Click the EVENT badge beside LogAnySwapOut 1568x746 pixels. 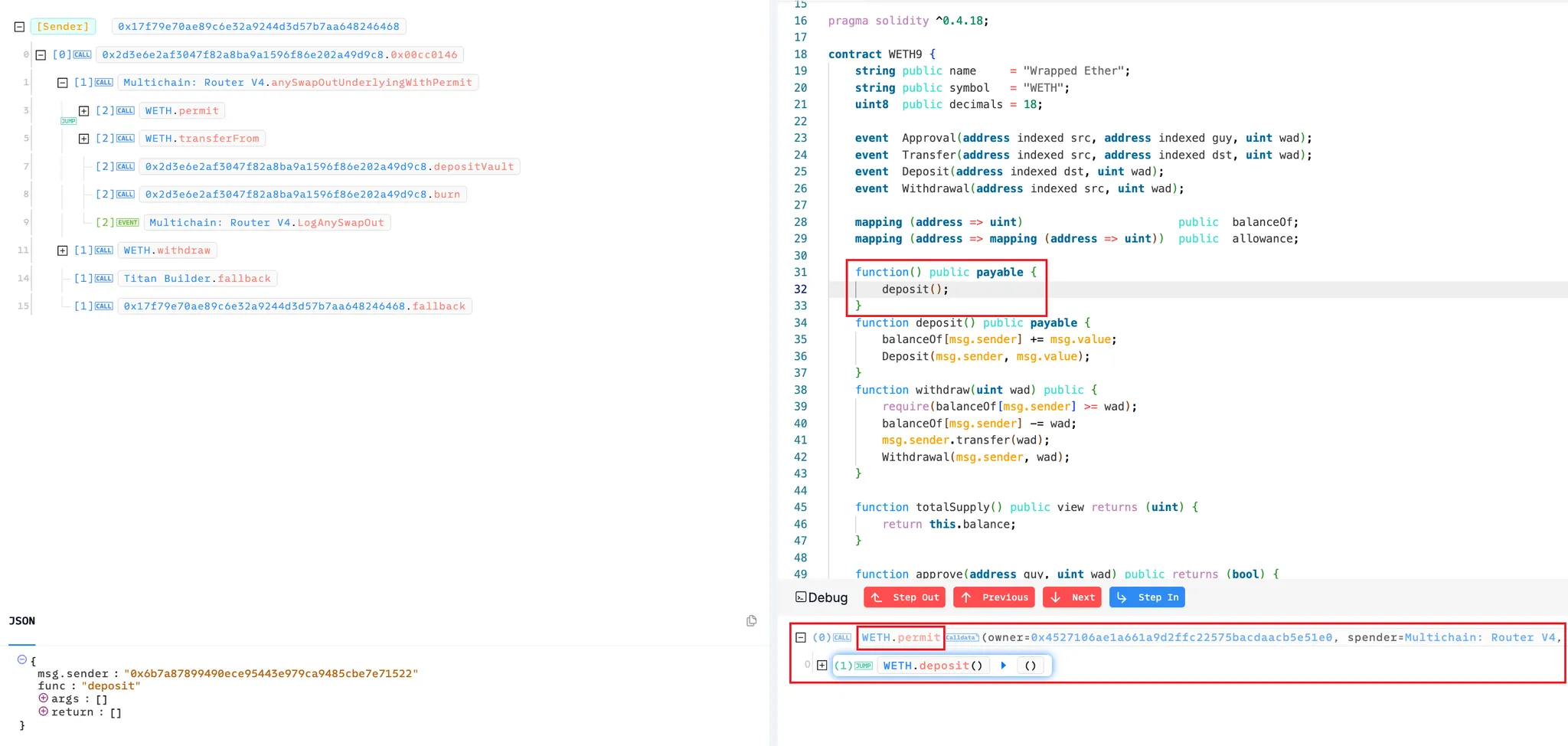(128, 223)
